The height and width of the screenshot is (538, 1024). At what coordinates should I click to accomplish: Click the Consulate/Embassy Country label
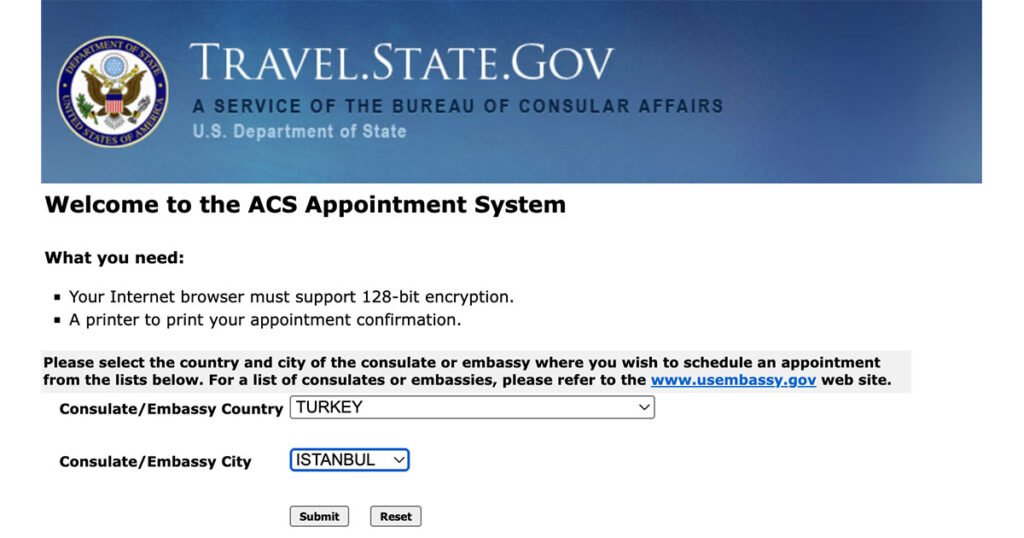(x=171, y=409)
